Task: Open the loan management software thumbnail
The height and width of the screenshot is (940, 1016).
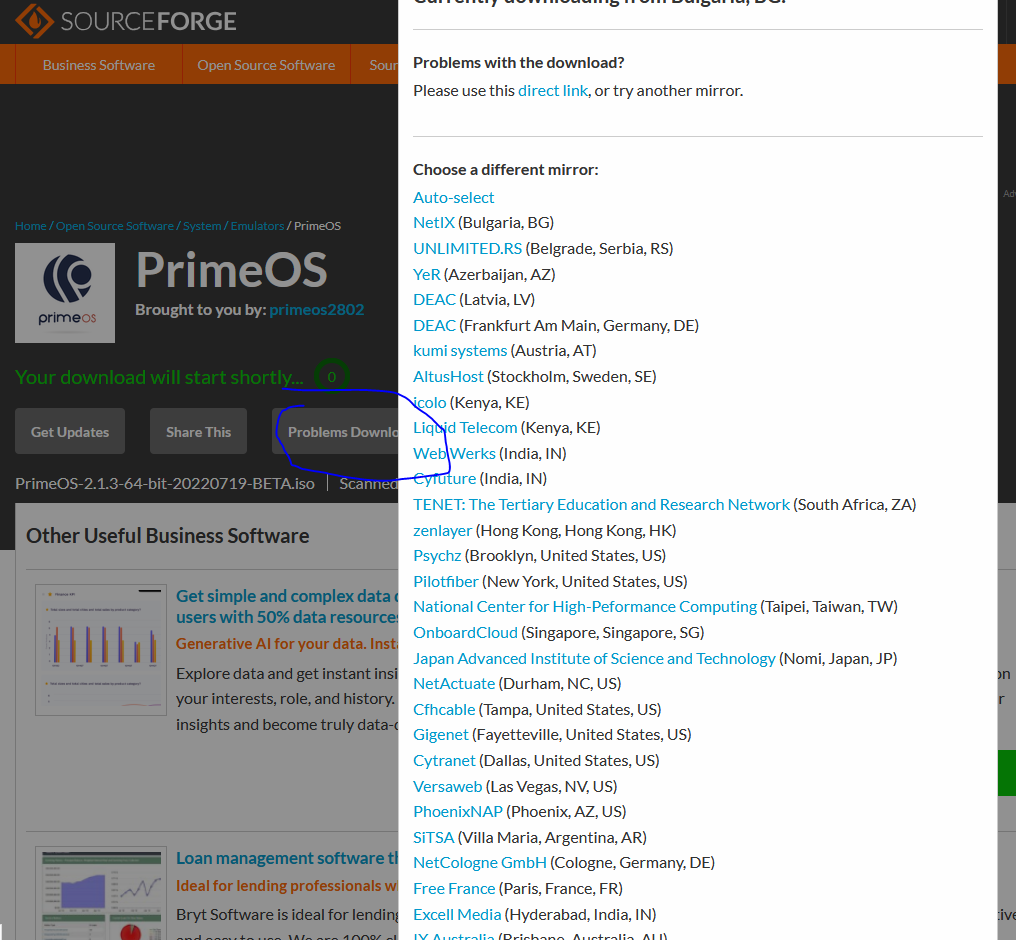Action: pos(101,893)
